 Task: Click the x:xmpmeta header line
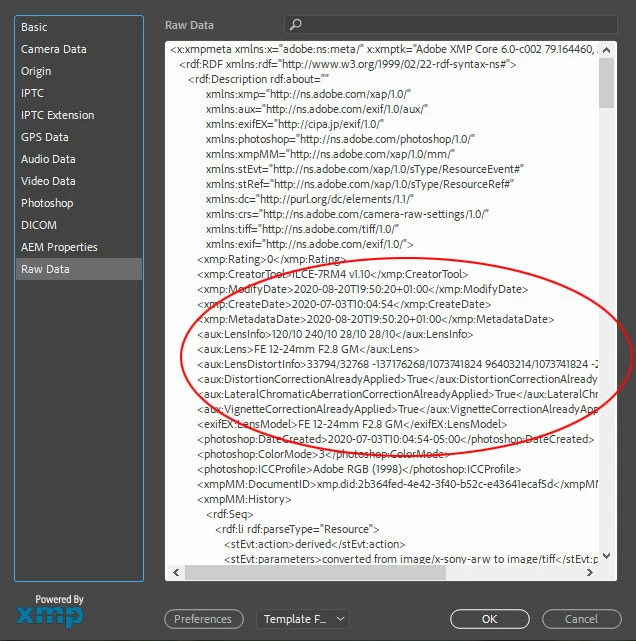384,49
